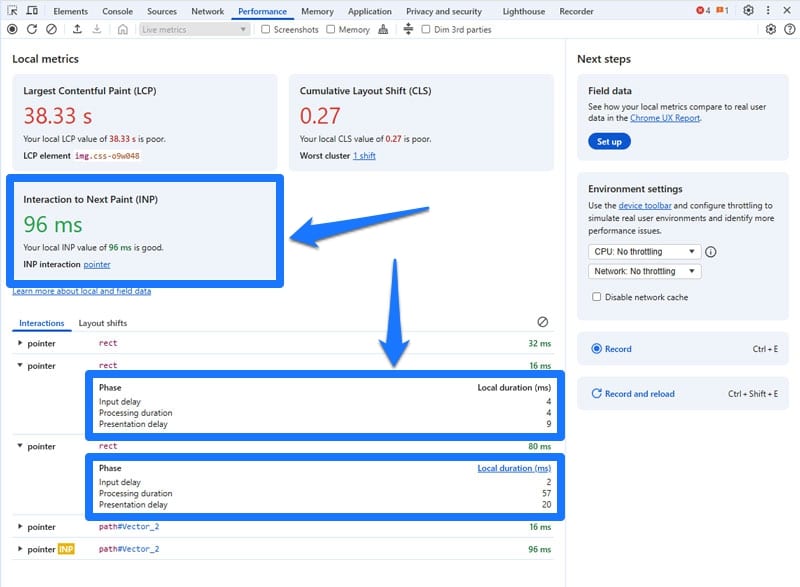
Task: Click the 0.27 CLS value
Action: (x=320, y=116)
